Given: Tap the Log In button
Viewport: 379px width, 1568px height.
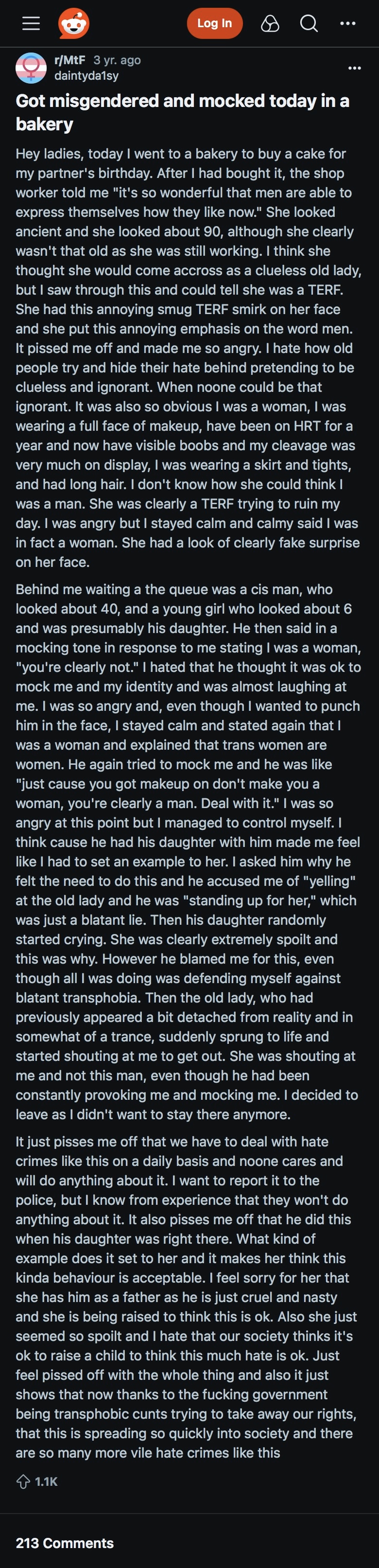Looking at the screenshot, I should tap(214, 24).
